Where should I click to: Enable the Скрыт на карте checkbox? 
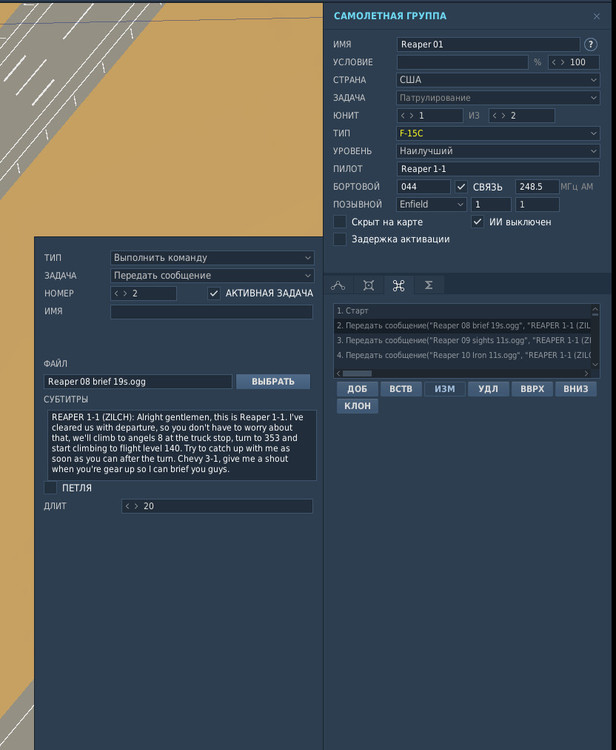tap(340, 222)
